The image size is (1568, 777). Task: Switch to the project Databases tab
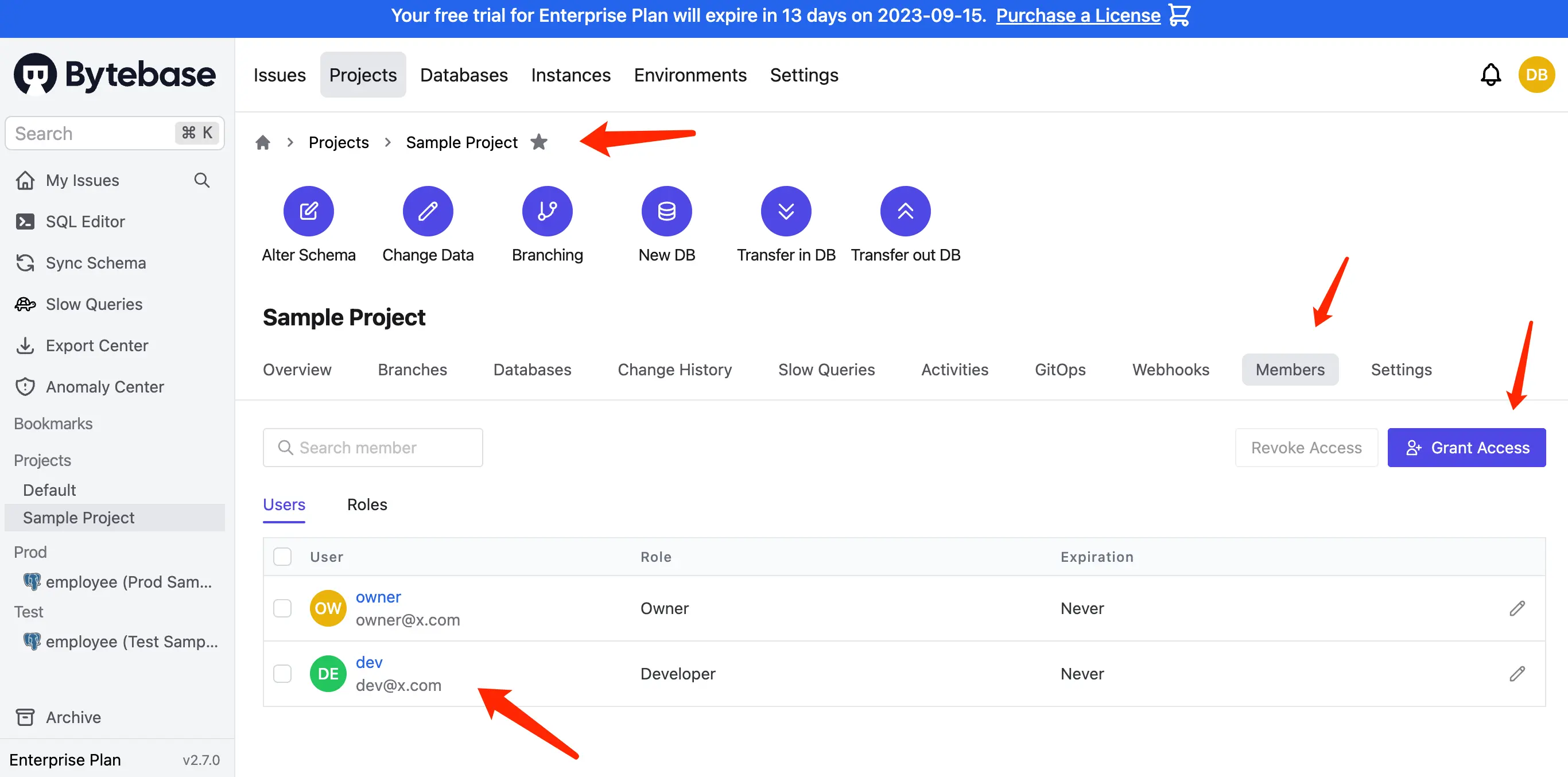click(x=532, y=370)
